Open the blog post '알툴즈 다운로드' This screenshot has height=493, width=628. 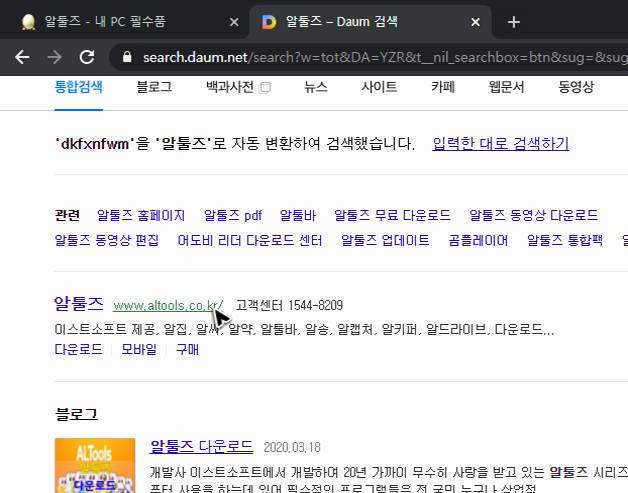coord(201,447)
